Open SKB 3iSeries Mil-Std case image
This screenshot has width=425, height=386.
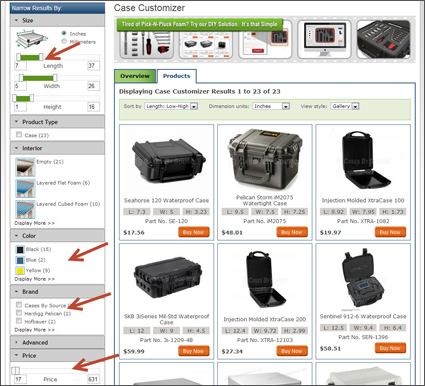(x=168, y=277)
